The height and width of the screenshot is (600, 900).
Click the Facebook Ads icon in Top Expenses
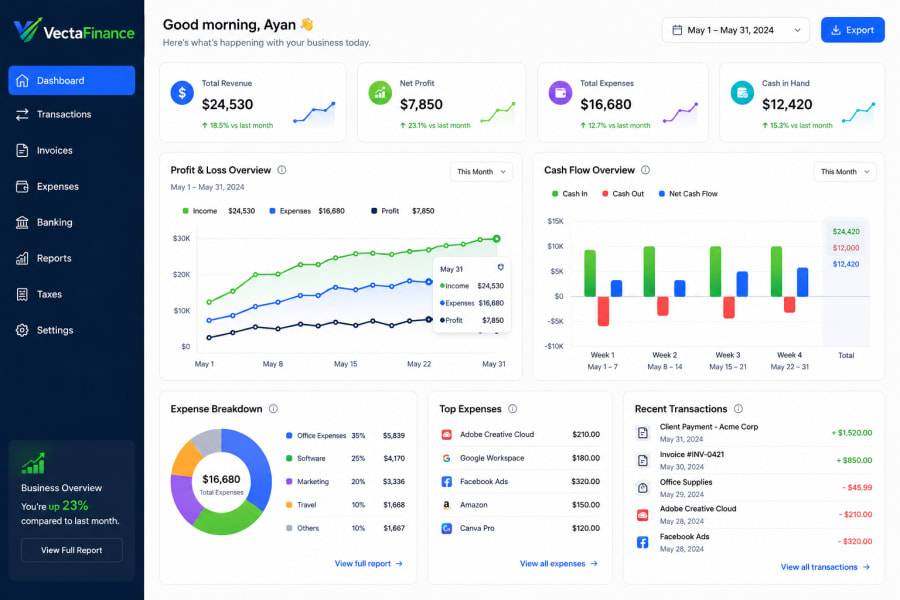(x=447, y=482)
